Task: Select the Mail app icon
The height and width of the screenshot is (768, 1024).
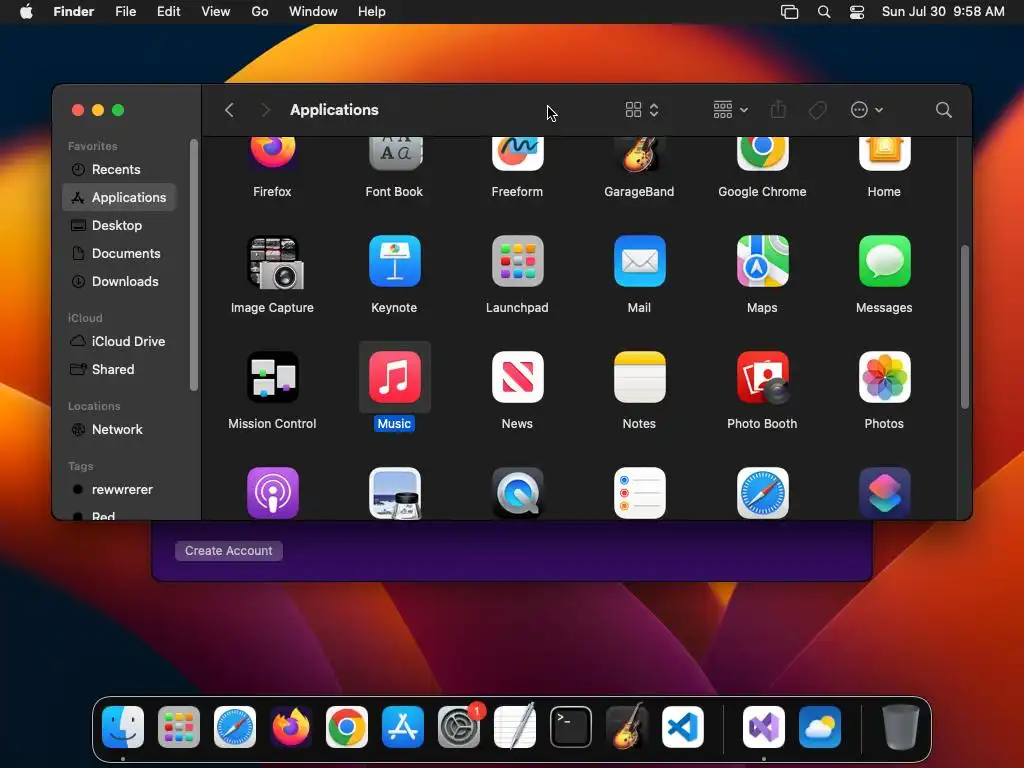Action: tap(639, 261)
